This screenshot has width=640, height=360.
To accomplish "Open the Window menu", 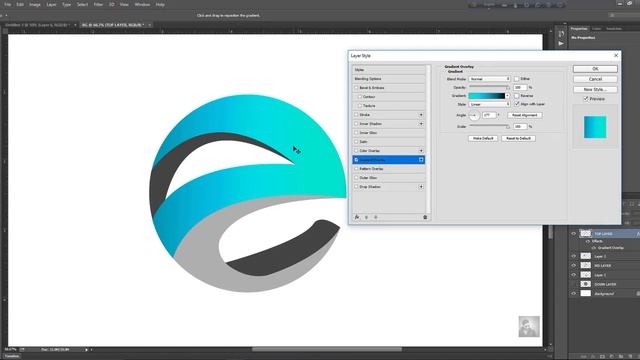I will [x=142, y=4].
